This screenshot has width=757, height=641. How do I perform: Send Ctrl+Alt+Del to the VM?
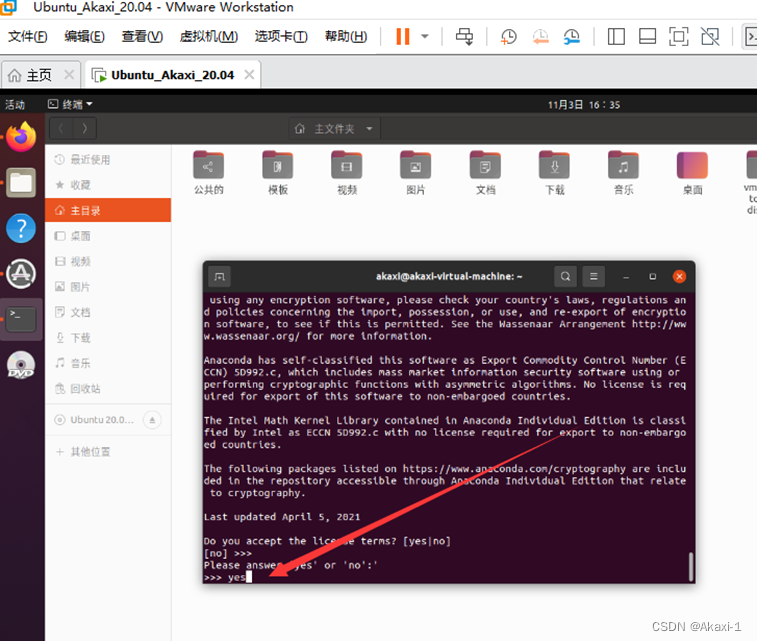pos(464,36)
